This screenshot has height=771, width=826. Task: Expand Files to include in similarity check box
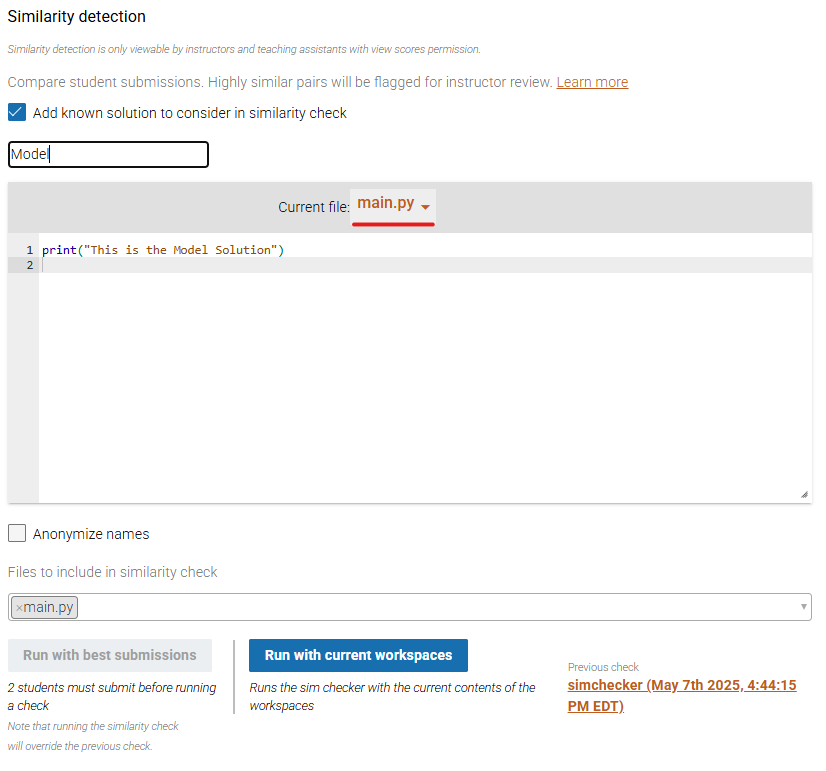409,607
